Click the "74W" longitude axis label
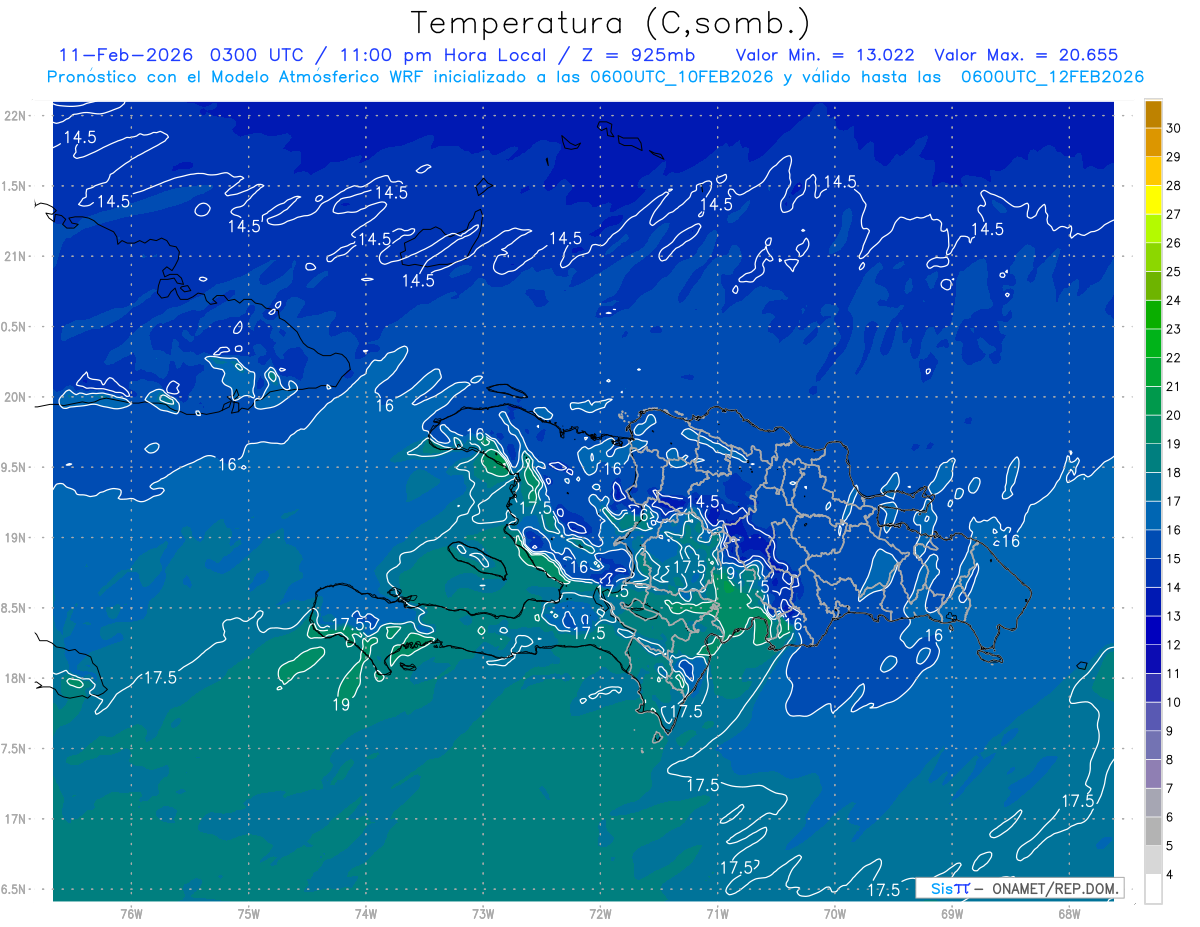 point(366,913)
